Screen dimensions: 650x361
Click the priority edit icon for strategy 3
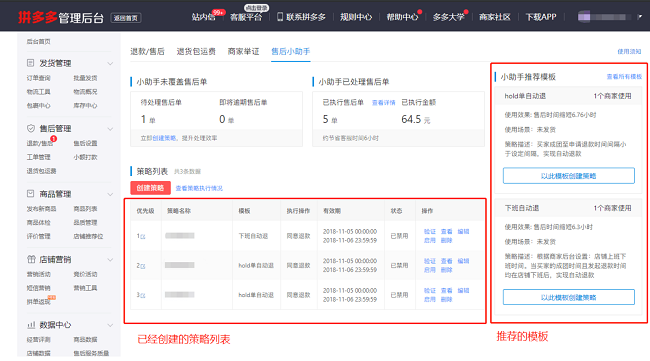click(143, 295)
